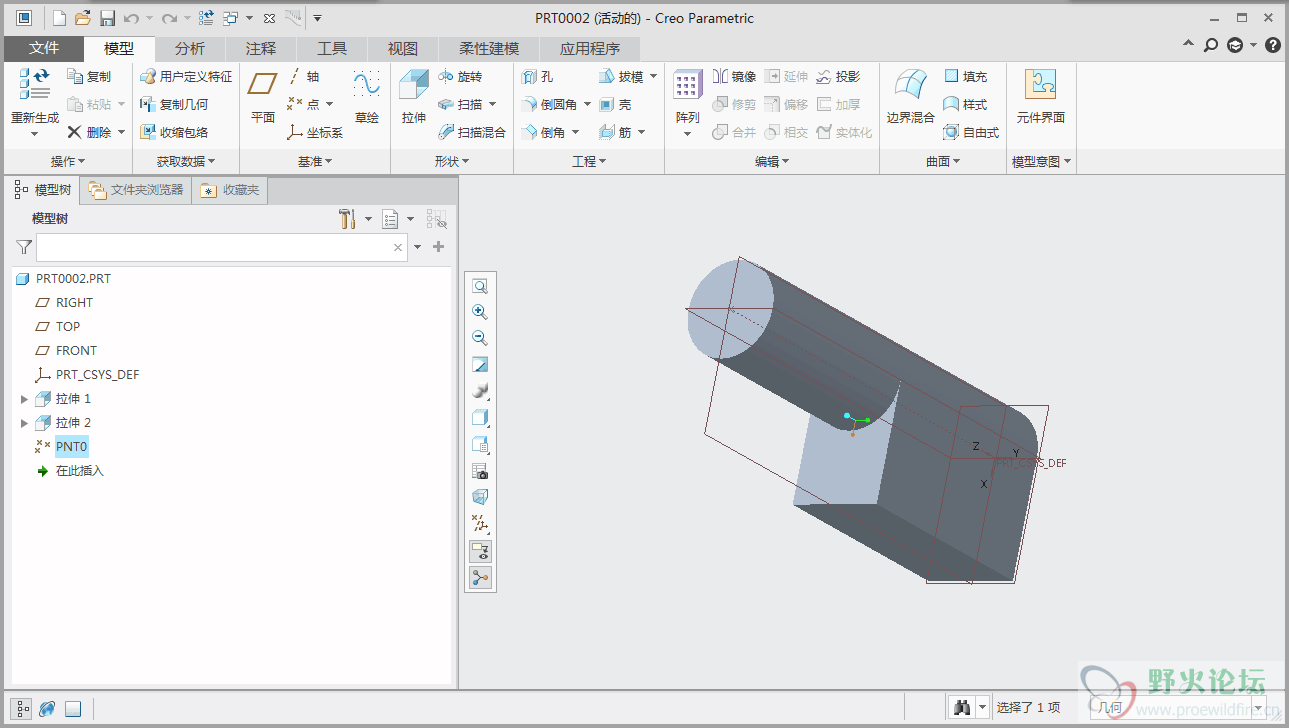Screen dimensions: 1289x728
Task: Open the 元件界面 (Component Interface) tool
Action: click(x=1041, y=97)
